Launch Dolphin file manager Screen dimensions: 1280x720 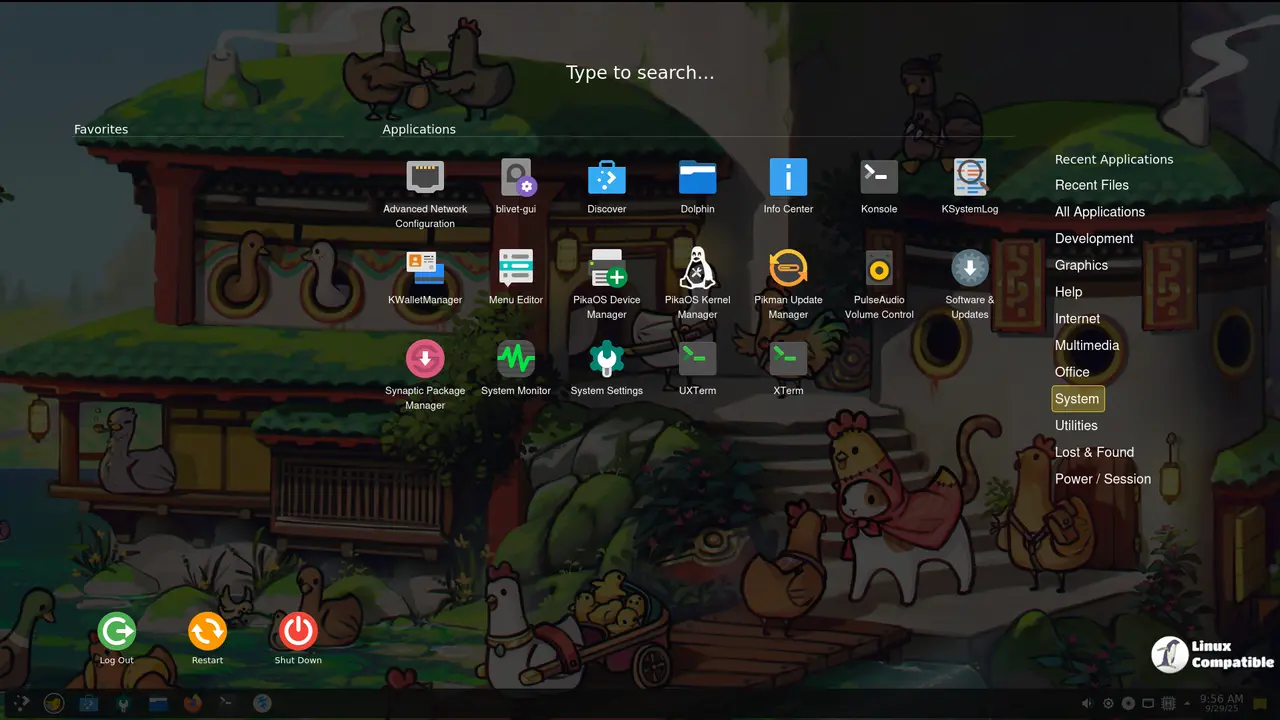click(x=697, y=178)
